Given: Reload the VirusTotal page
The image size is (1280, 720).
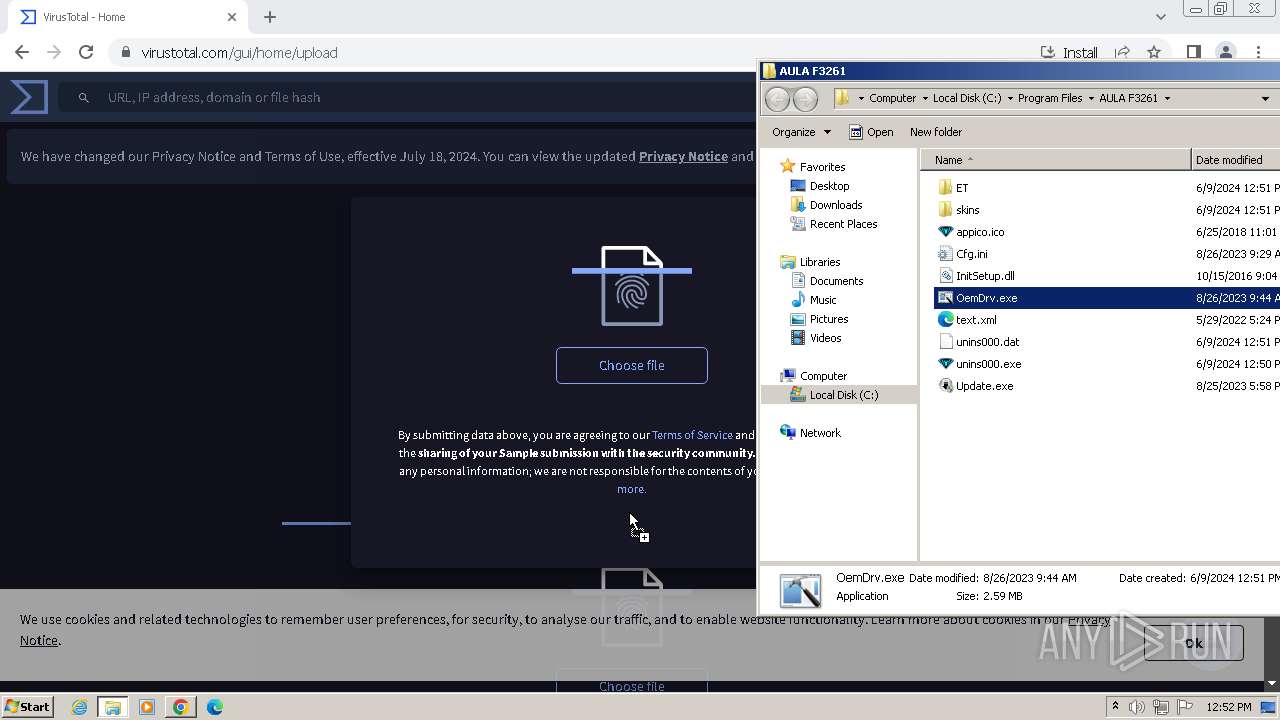Looking at the screenshot, I should click(86, 52).
